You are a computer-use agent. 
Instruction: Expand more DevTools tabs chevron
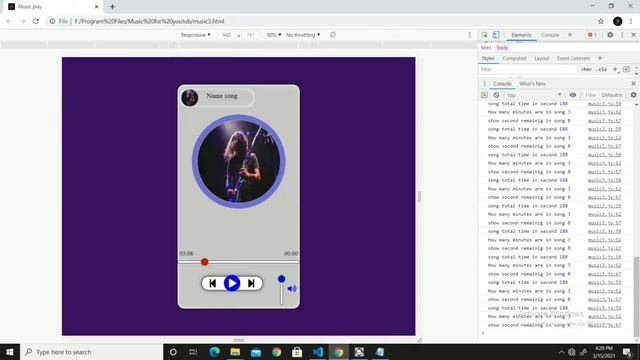(x=570, y=35)
